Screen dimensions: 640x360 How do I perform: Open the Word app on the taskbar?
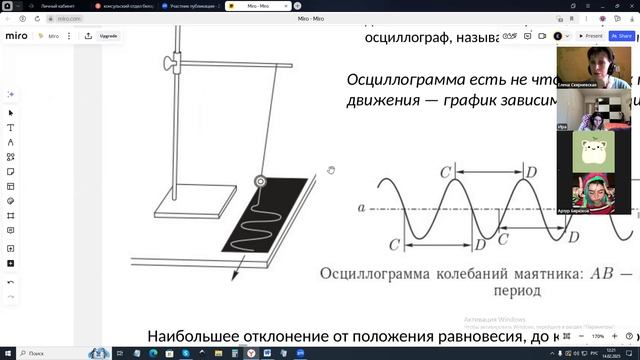[x=267, y=353]
